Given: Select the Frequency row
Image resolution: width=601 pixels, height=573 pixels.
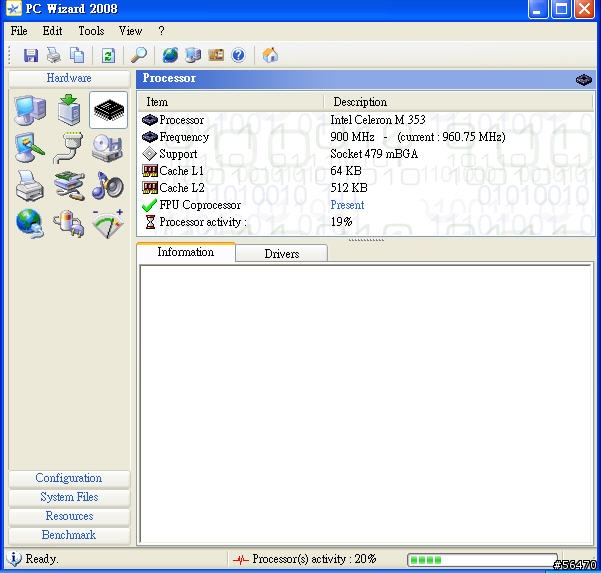Looking at the screenshot, I should click(x=366, y=137).
